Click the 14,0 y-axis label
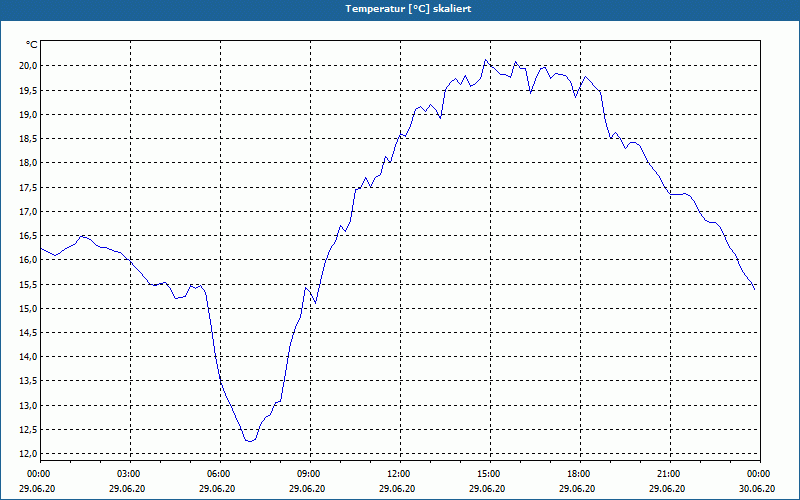800x500 pixels. (x=29, y=357)
